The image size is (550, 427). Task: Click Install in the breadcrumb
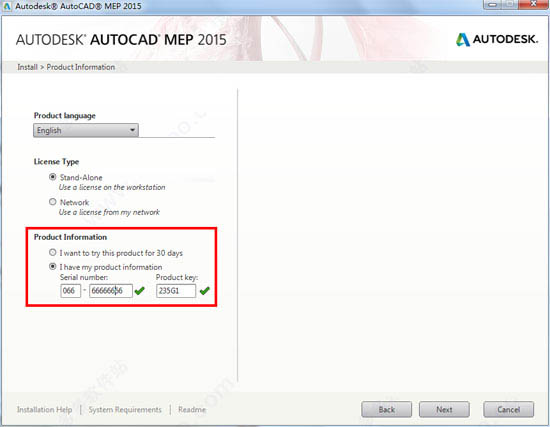pos(27,67)
